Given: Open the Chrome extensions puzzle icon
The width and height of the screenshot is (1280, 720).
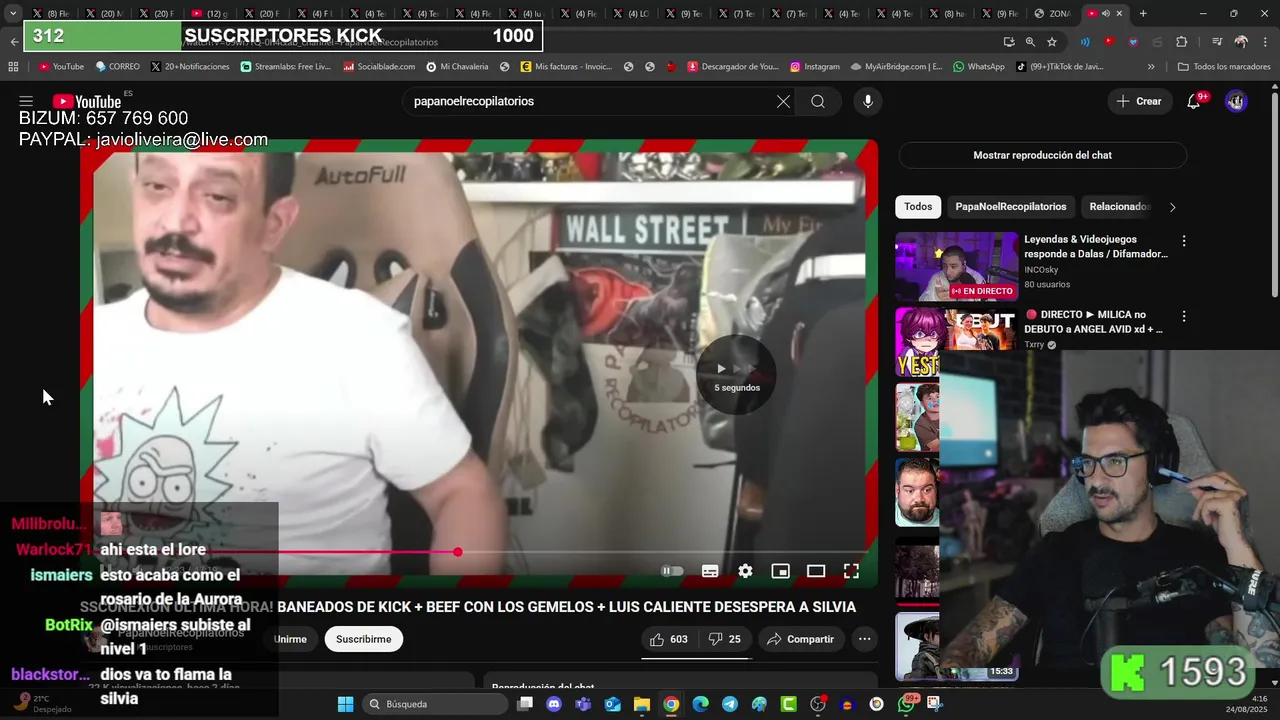Looking at the screenshot, I should click(x=1181, y=42).
